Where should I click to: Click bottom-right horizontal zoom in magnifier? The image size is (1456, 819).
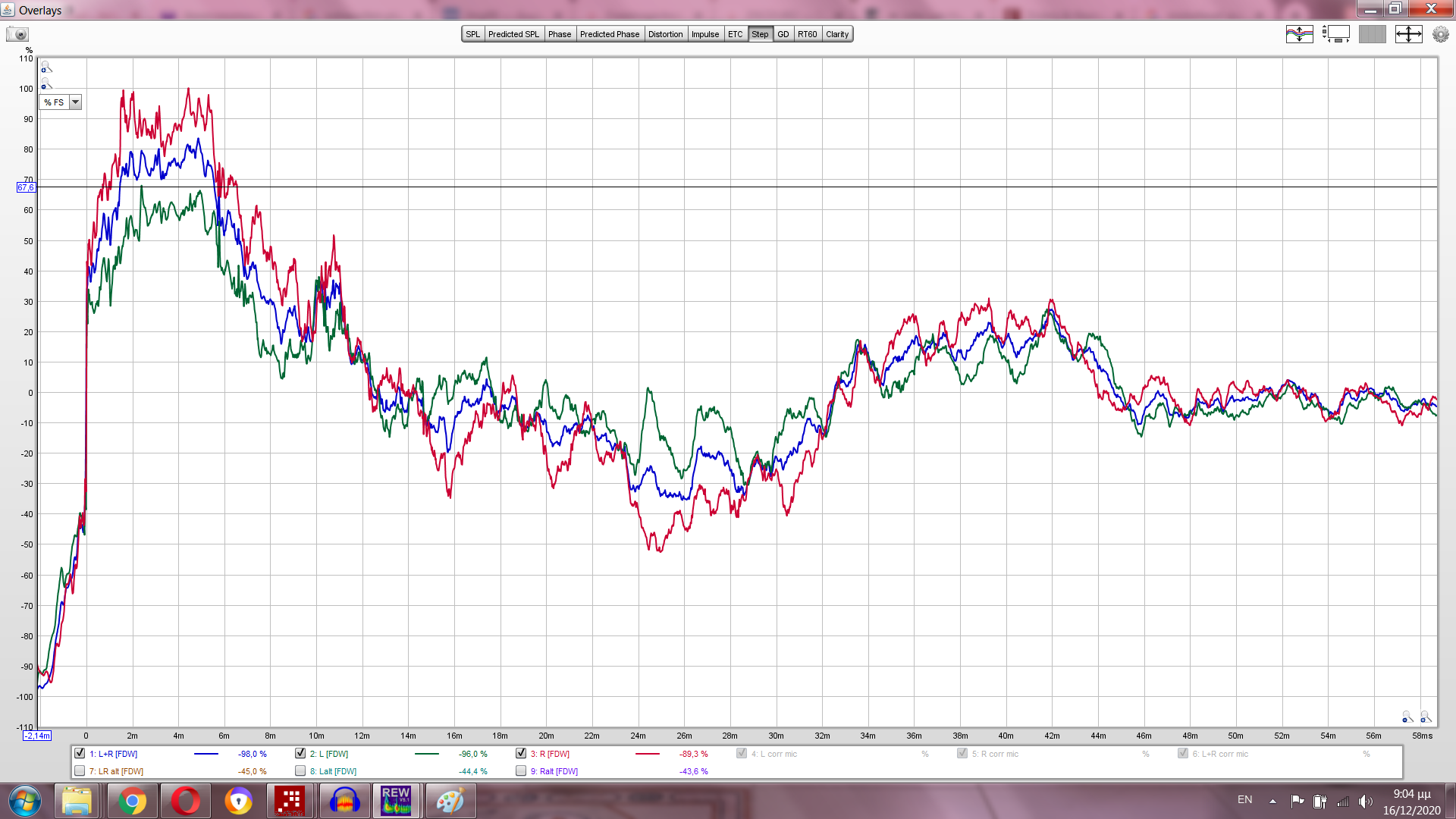pyautogui.click(x=1425, y=717)
